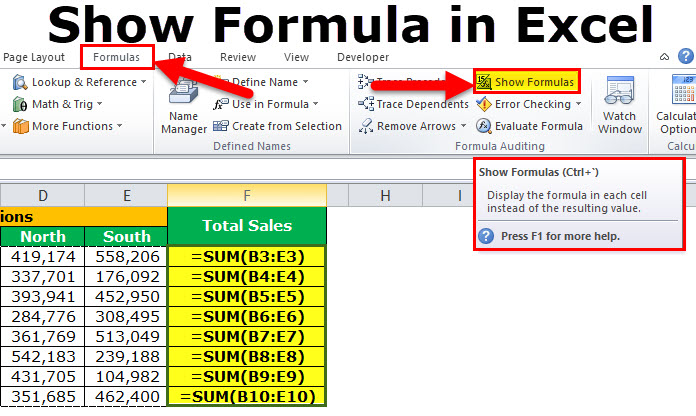Click the Create from Selection icon

[x=221, y=126]
